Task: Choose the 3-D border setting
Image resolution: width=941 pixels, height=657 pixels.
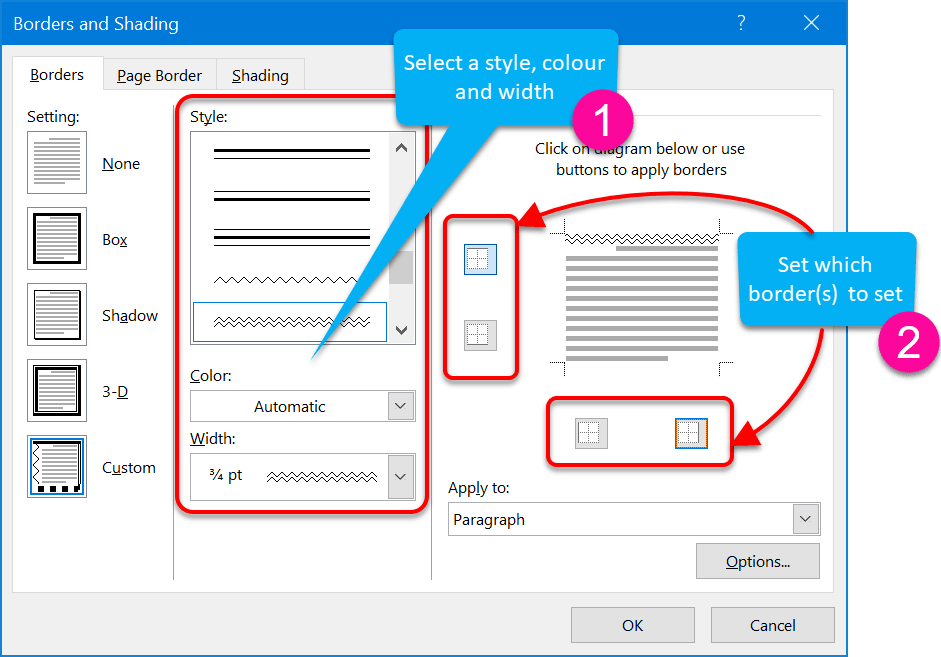Action: 57,390
